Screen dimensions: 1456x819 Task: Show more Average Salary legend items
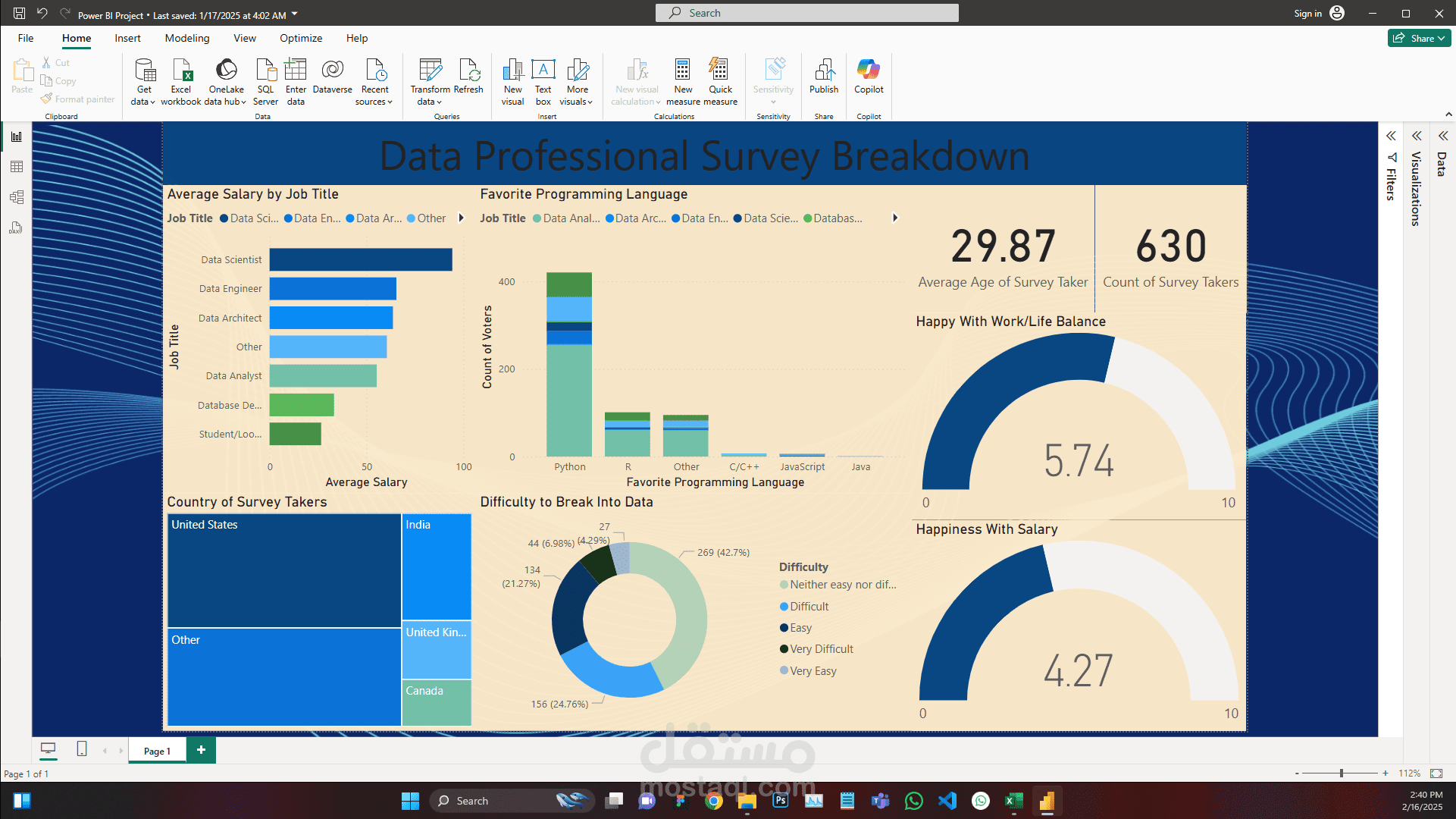(x=461, y=218)
